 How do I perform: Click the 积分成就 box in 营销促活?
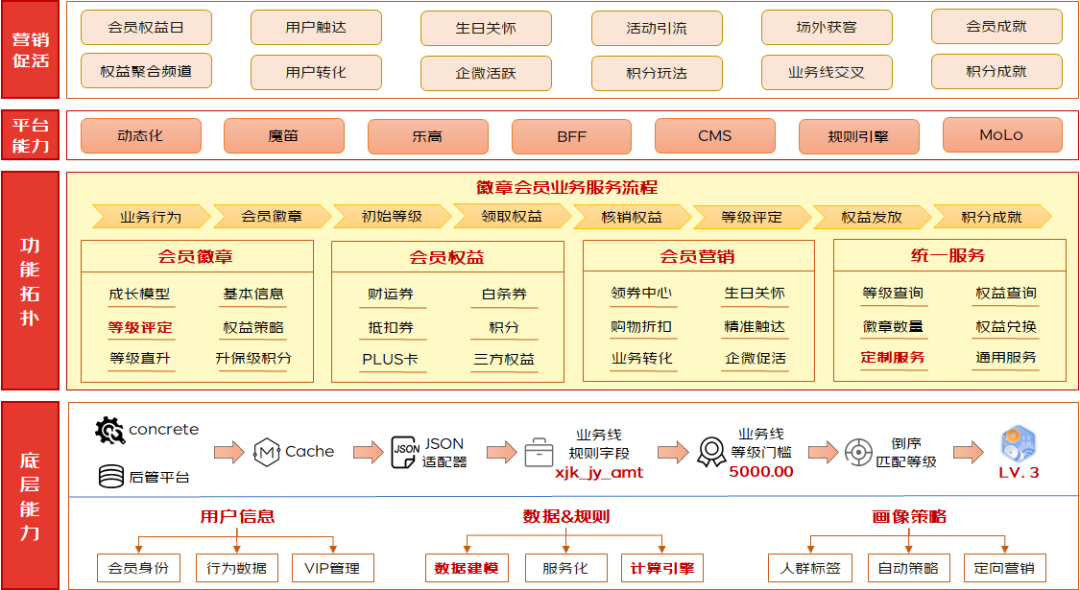tap(997, 71)
